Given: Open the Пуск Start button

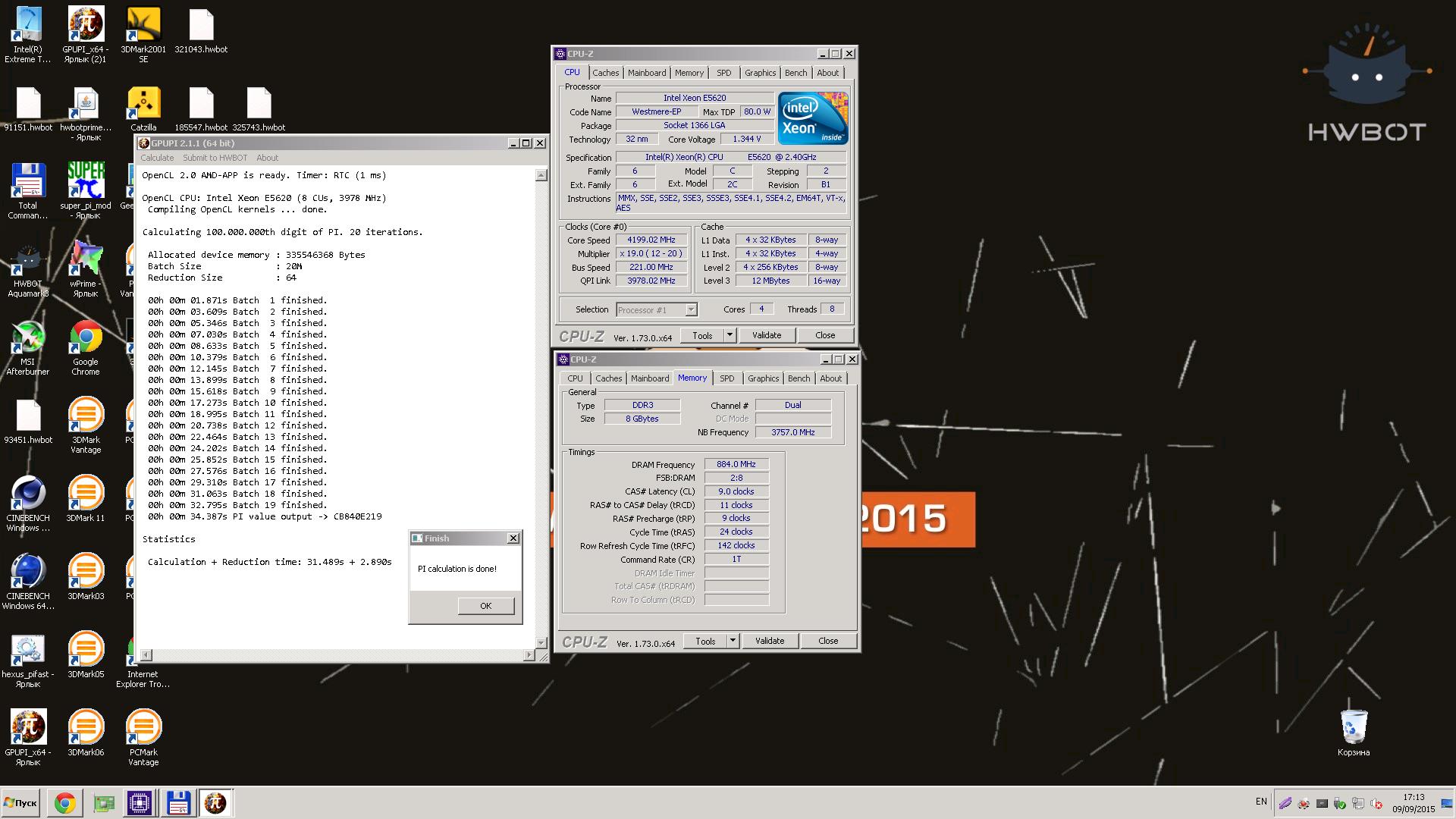Looking at the screenshot, I should (x=20, y=803).
